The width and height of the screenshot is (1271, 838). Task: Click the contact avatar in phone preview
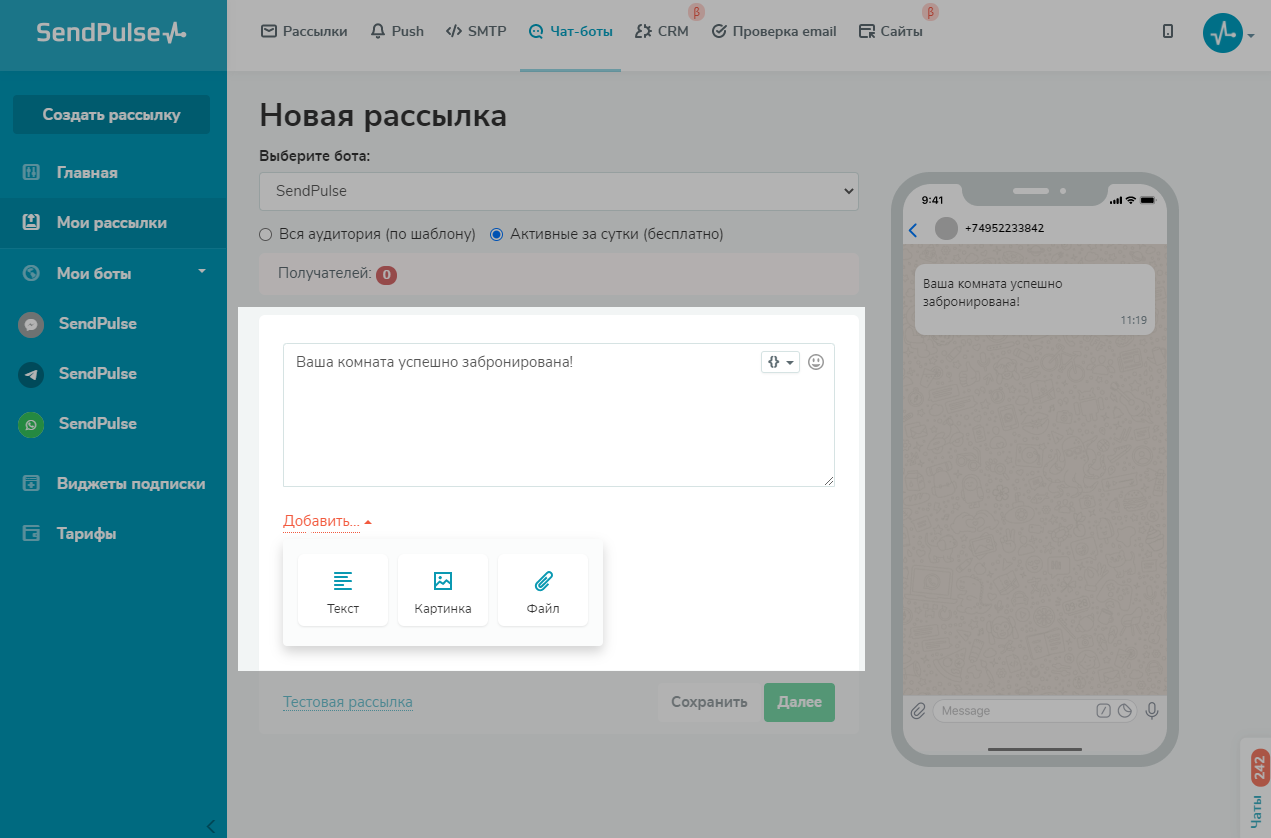[946, 229]
